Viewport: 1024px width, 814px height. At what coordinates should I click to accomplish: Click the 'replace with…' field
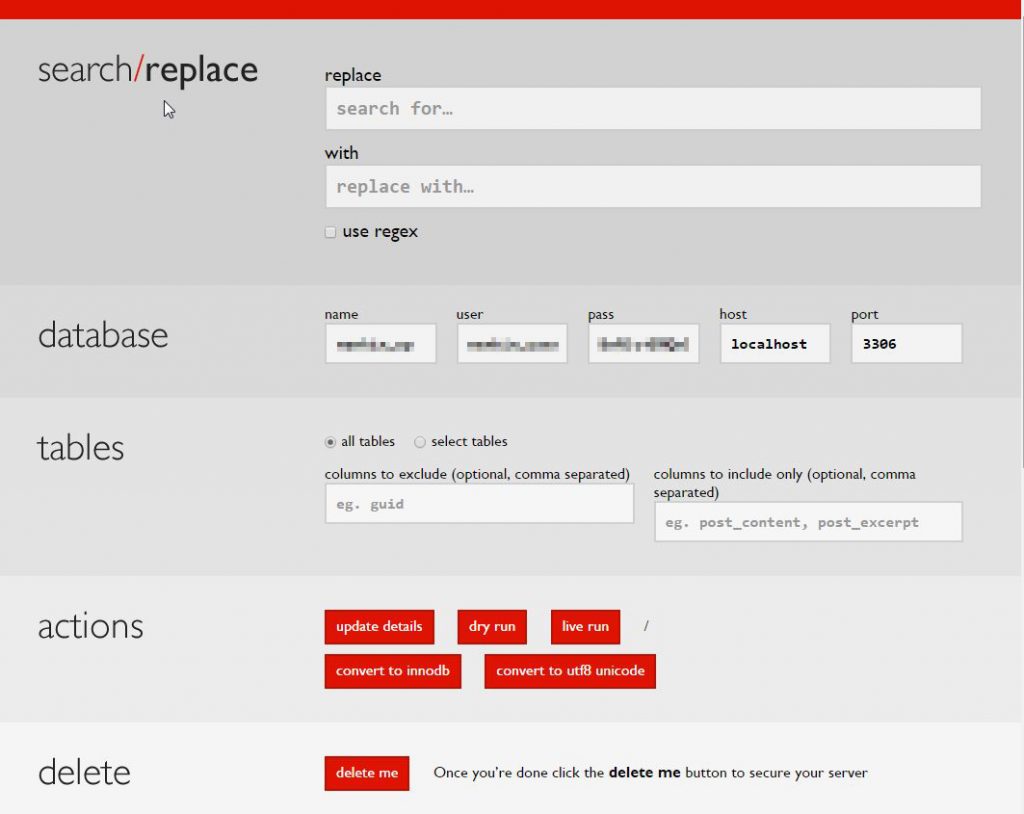(x=653, y=187)
